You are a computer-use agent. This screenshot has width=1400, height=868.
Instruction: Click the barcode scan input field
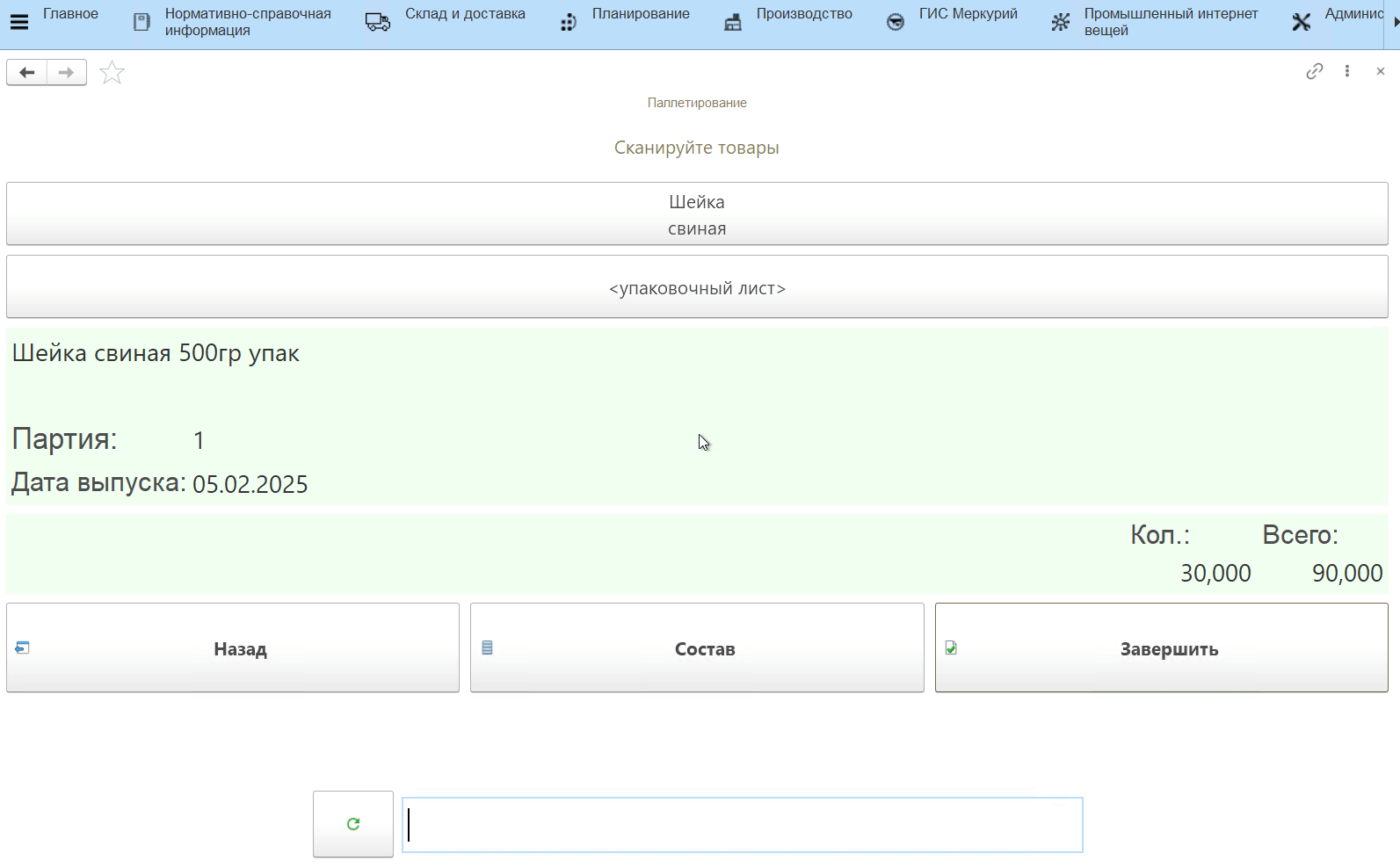[743, 825]
